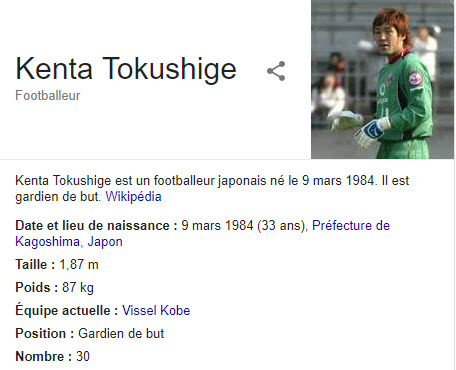Click the Nombre label
The height and width of the screenshot is (370, 456).
coord(44,356)
